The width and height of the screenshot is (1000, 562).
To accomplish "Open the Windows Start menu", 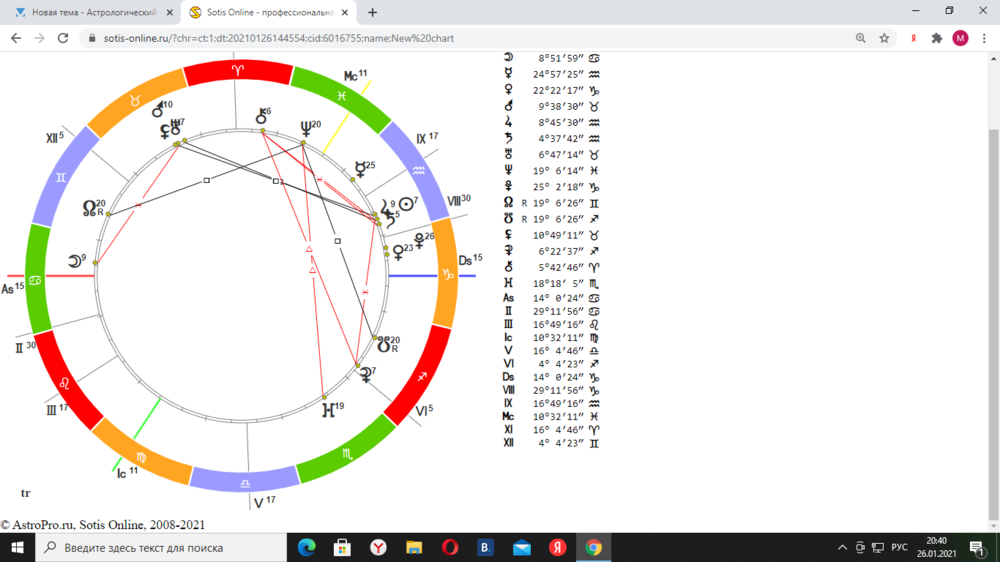I will point(17,547).
